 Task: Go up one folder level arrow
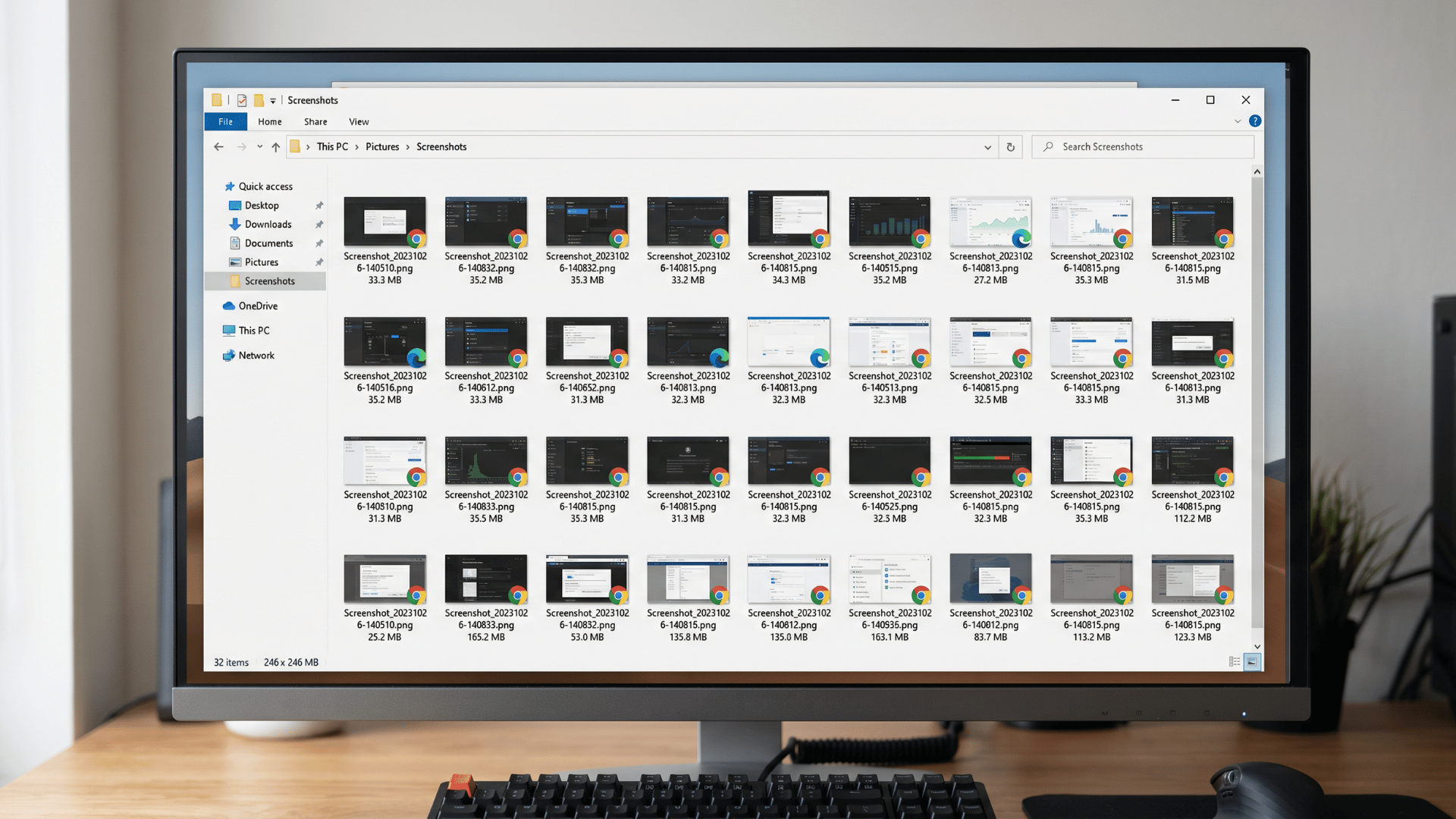275,147
